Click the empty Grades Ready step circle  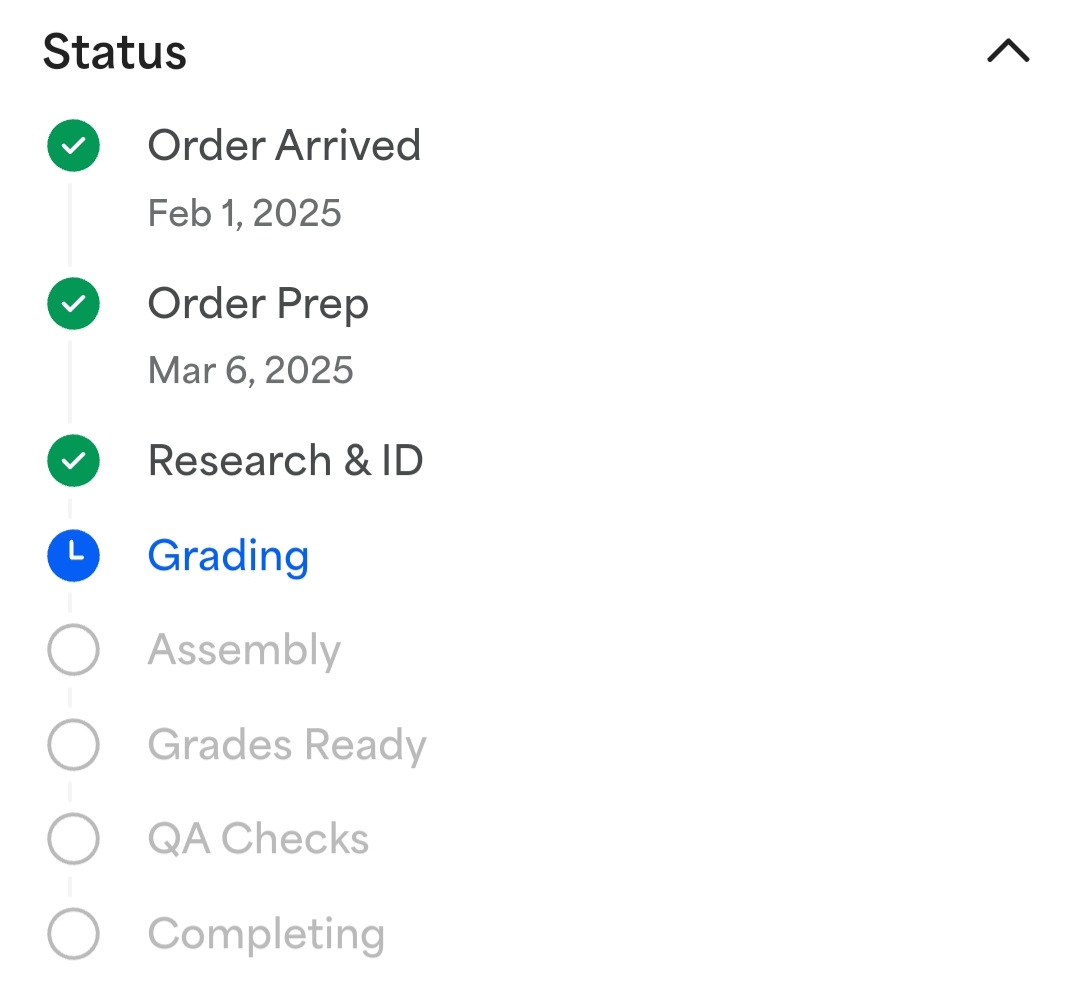point(73,744)
